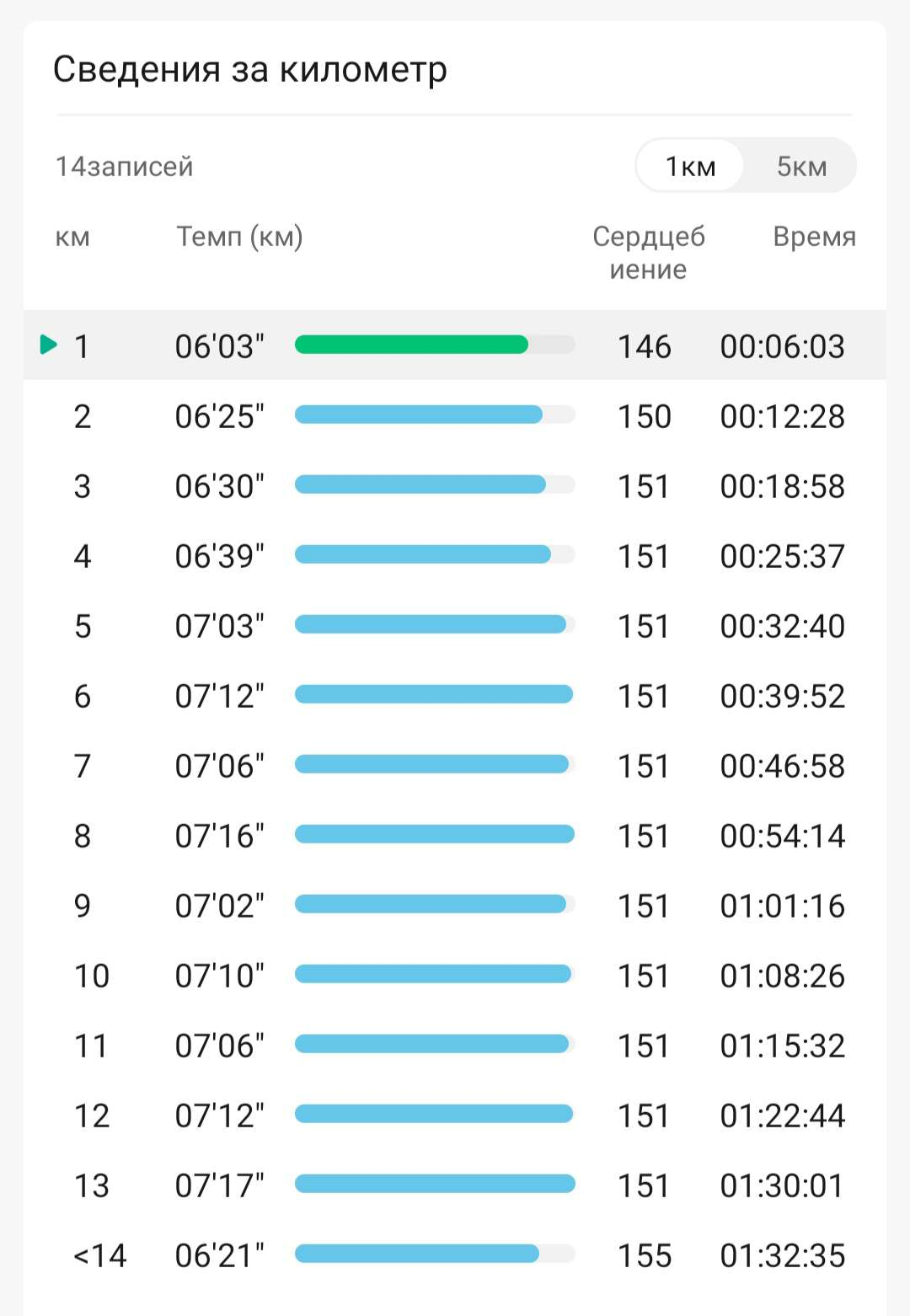Click the green pace bar for kilometer 1
The image size is (910, 1316).
pos(411,345)
